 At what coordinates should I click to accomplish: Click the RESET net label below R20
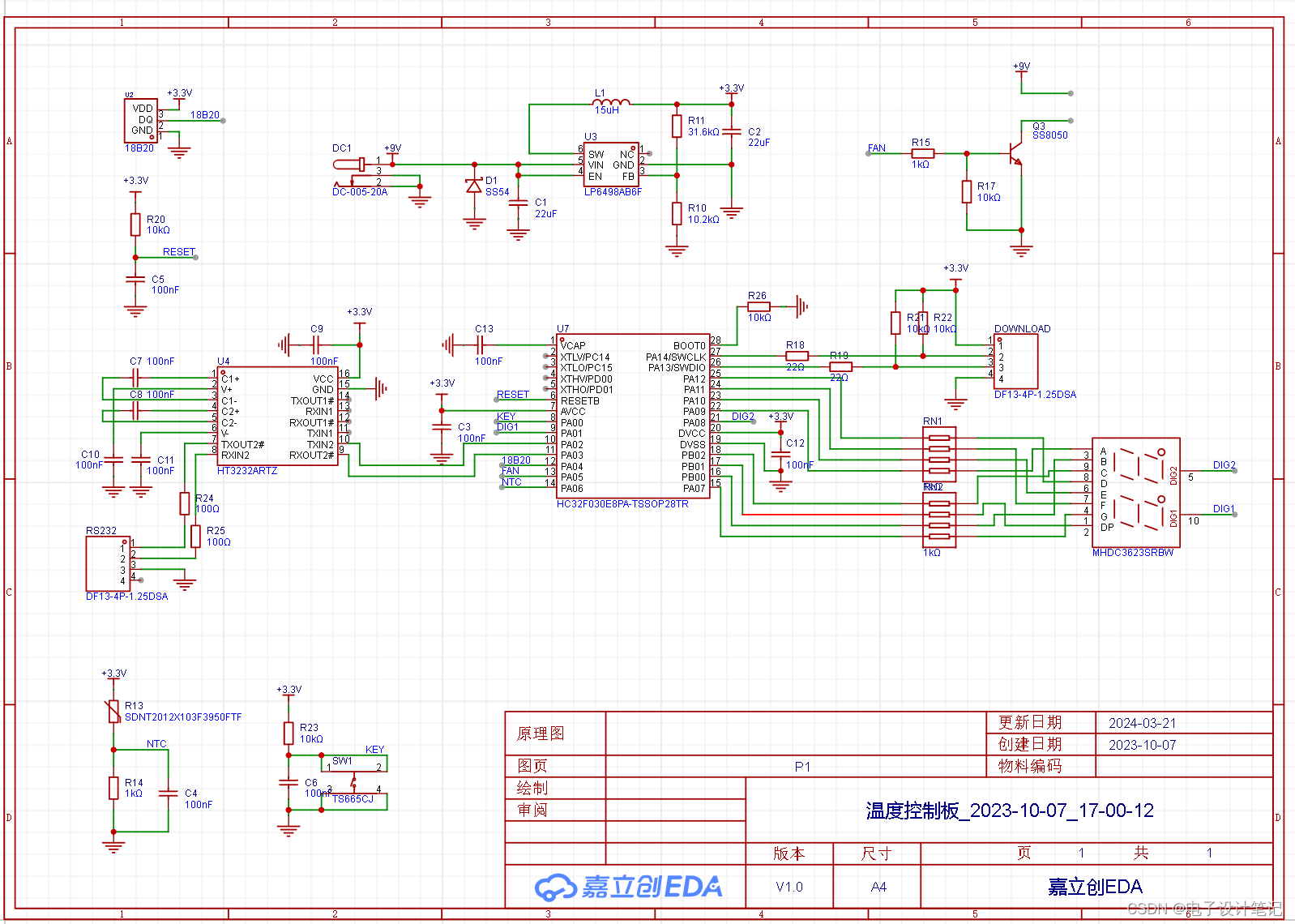click(179, 252)
